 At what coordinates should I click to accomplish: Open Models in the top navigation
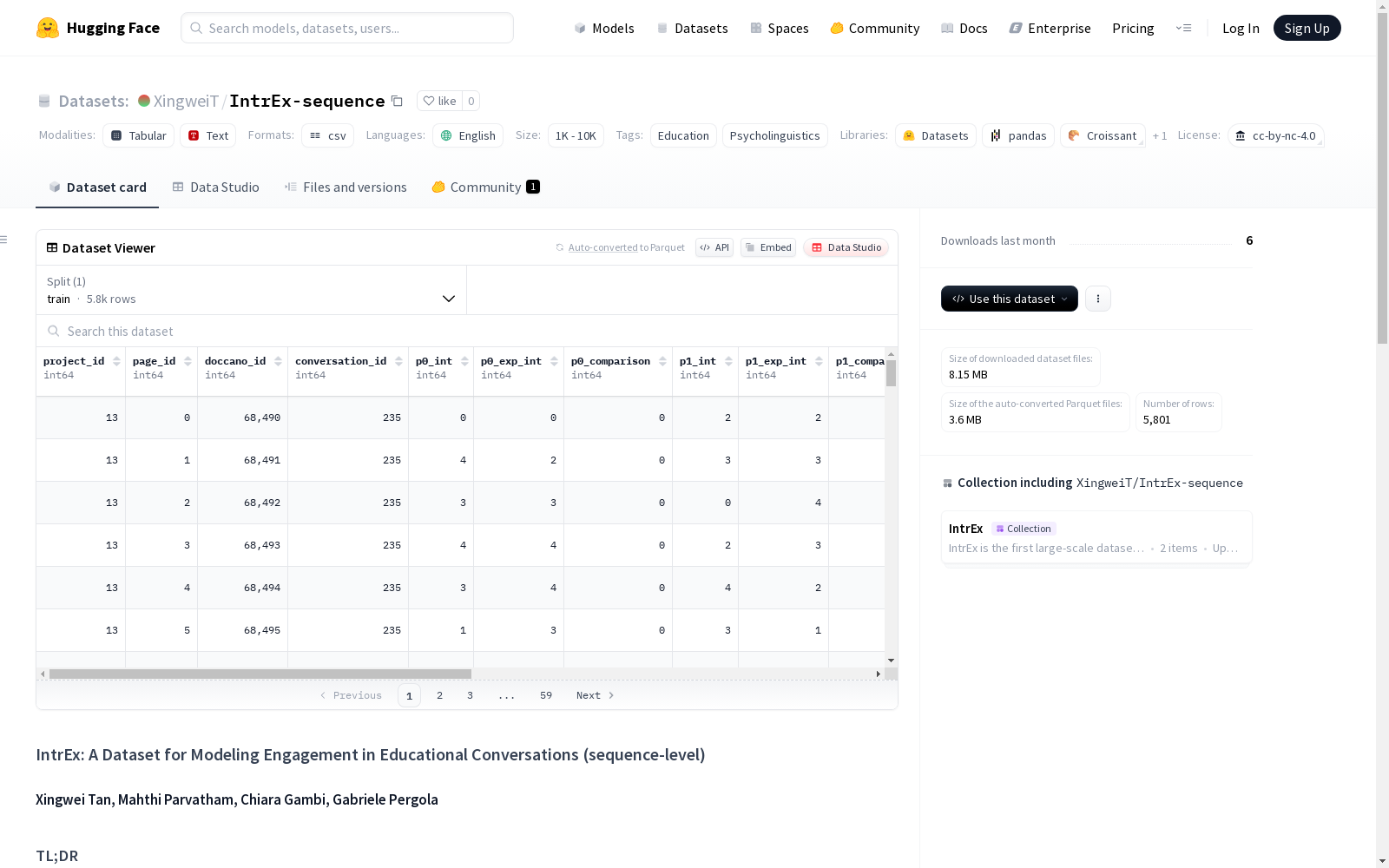click(604, 28)
